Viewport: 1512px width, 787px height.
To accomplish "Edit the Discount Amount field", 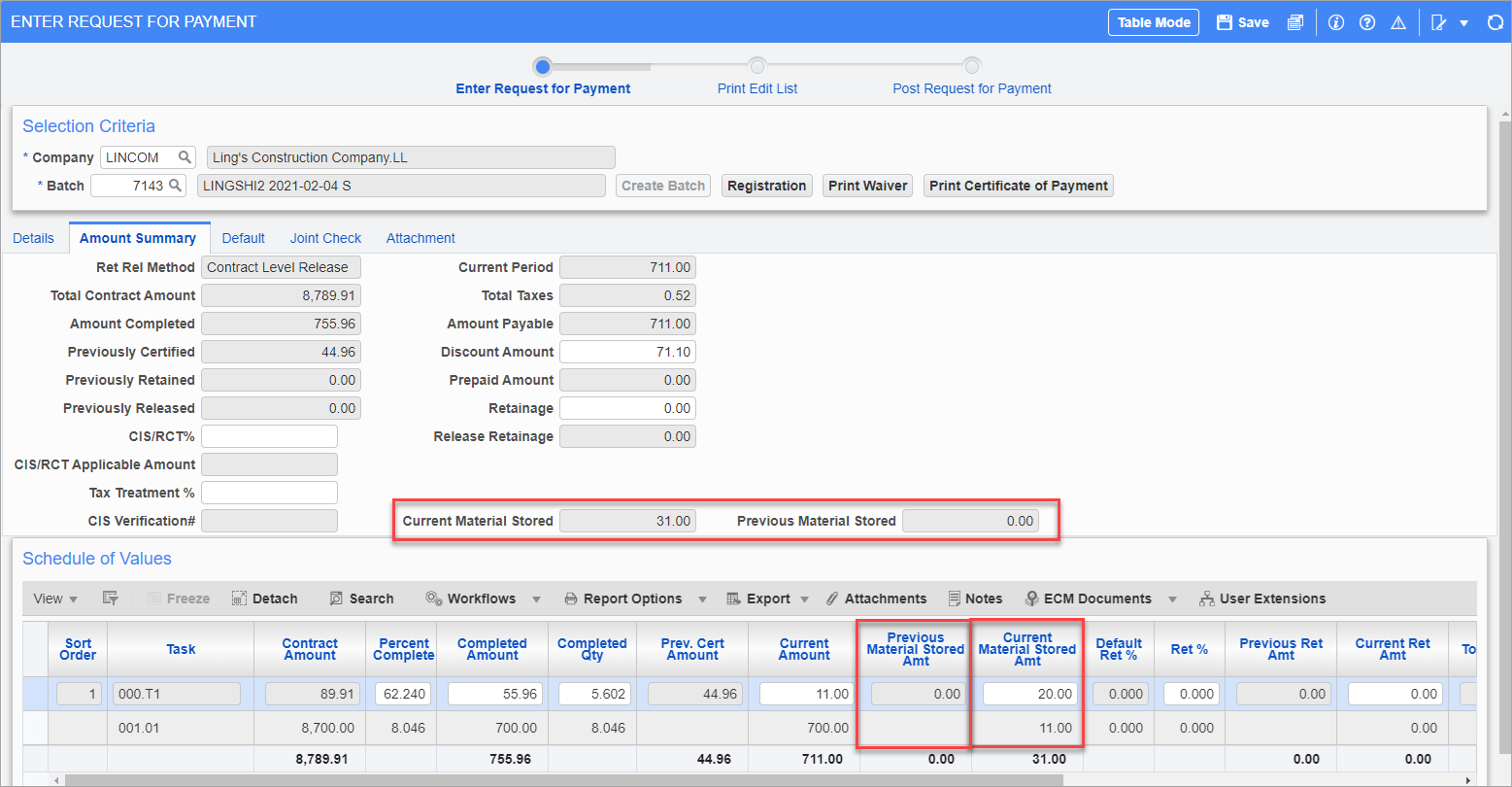I will tap(627, 351).
